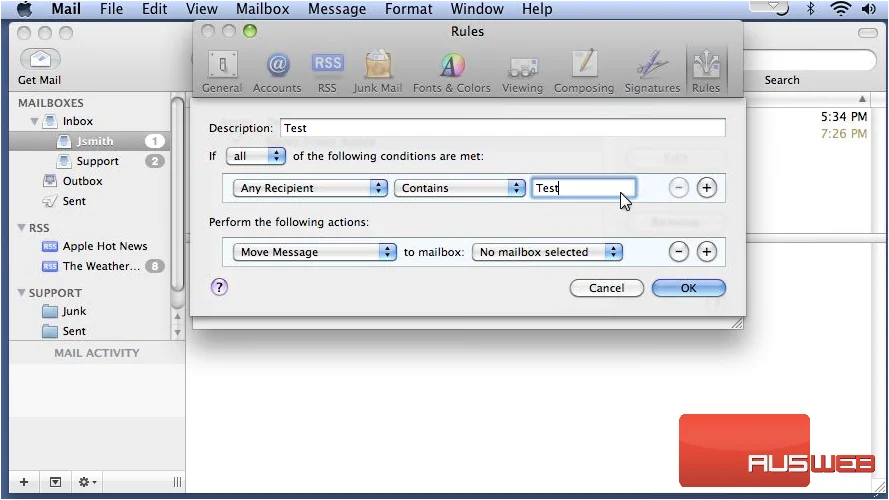Viewport: 889px width, 500px height.
Task: Click the help question mark button
Action: pos(219,287)
